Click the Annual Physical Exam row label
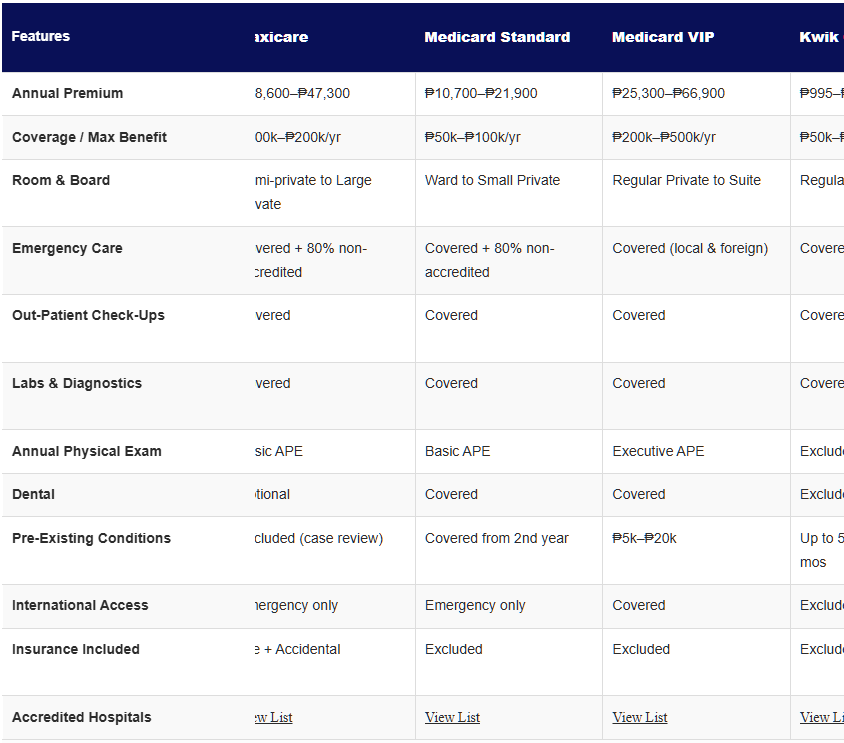844x743 pixels. coord(86,451)
